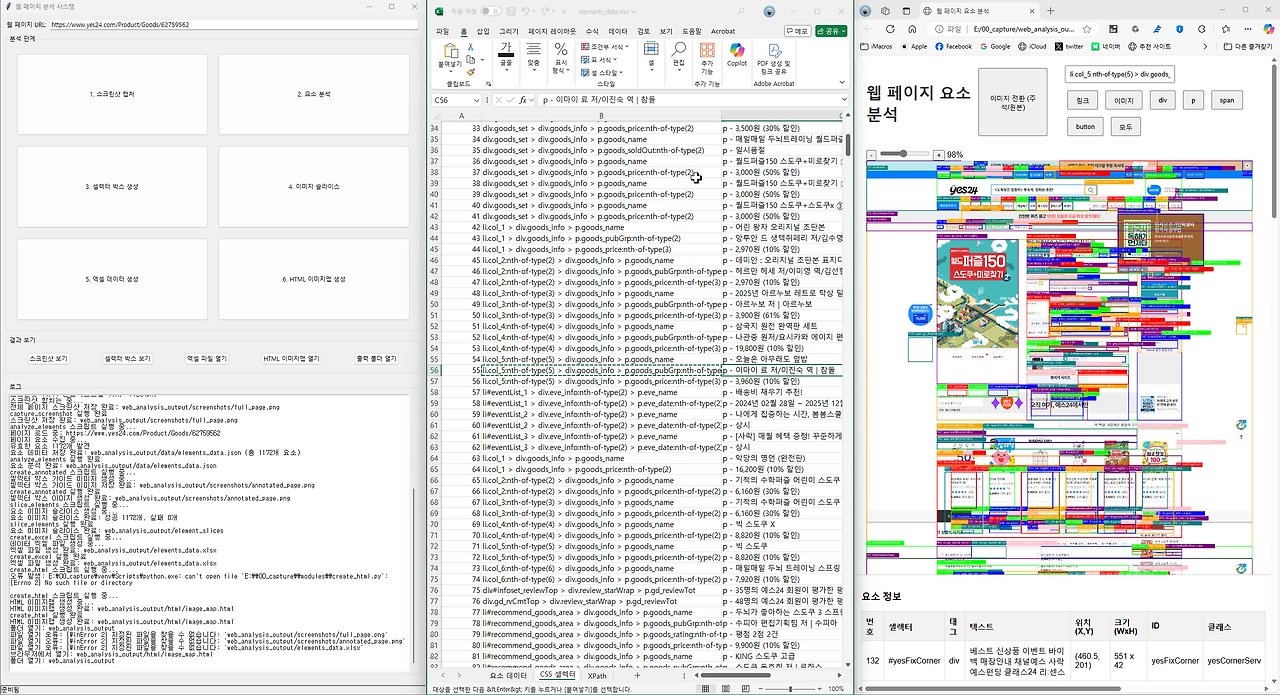
Task: Click the Excel Save icon in title bar
Action: point(510,11)
